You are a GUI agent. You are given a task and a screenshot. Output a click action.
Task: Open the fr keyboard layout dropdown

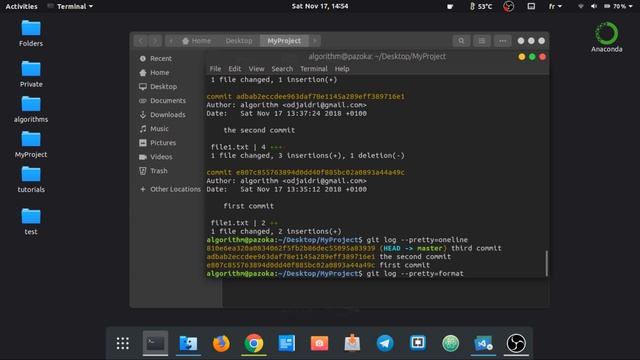pyautogui.click(x=555, y=7)
